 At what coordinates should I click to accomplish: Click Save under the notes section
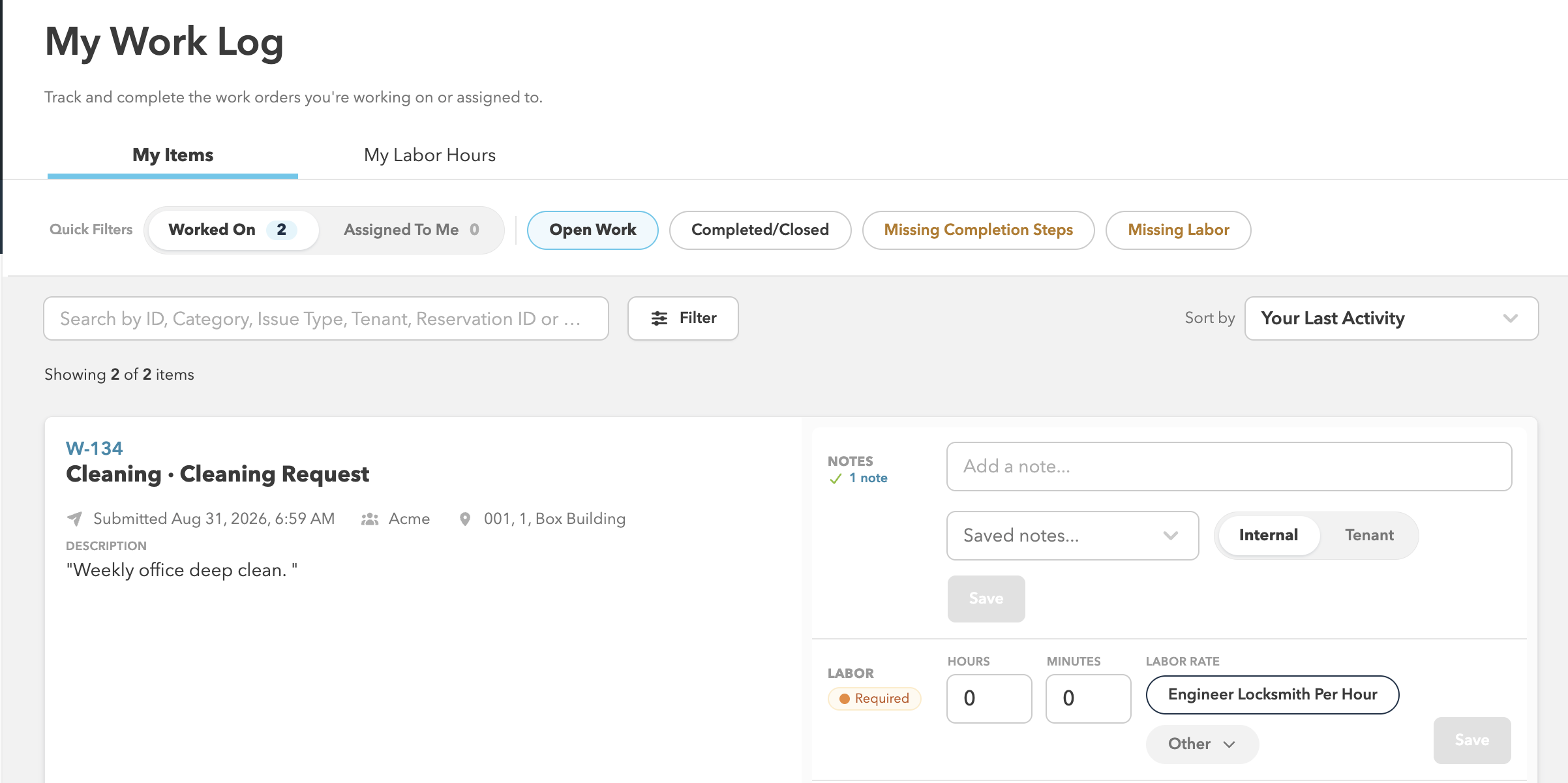pos(986,598)
